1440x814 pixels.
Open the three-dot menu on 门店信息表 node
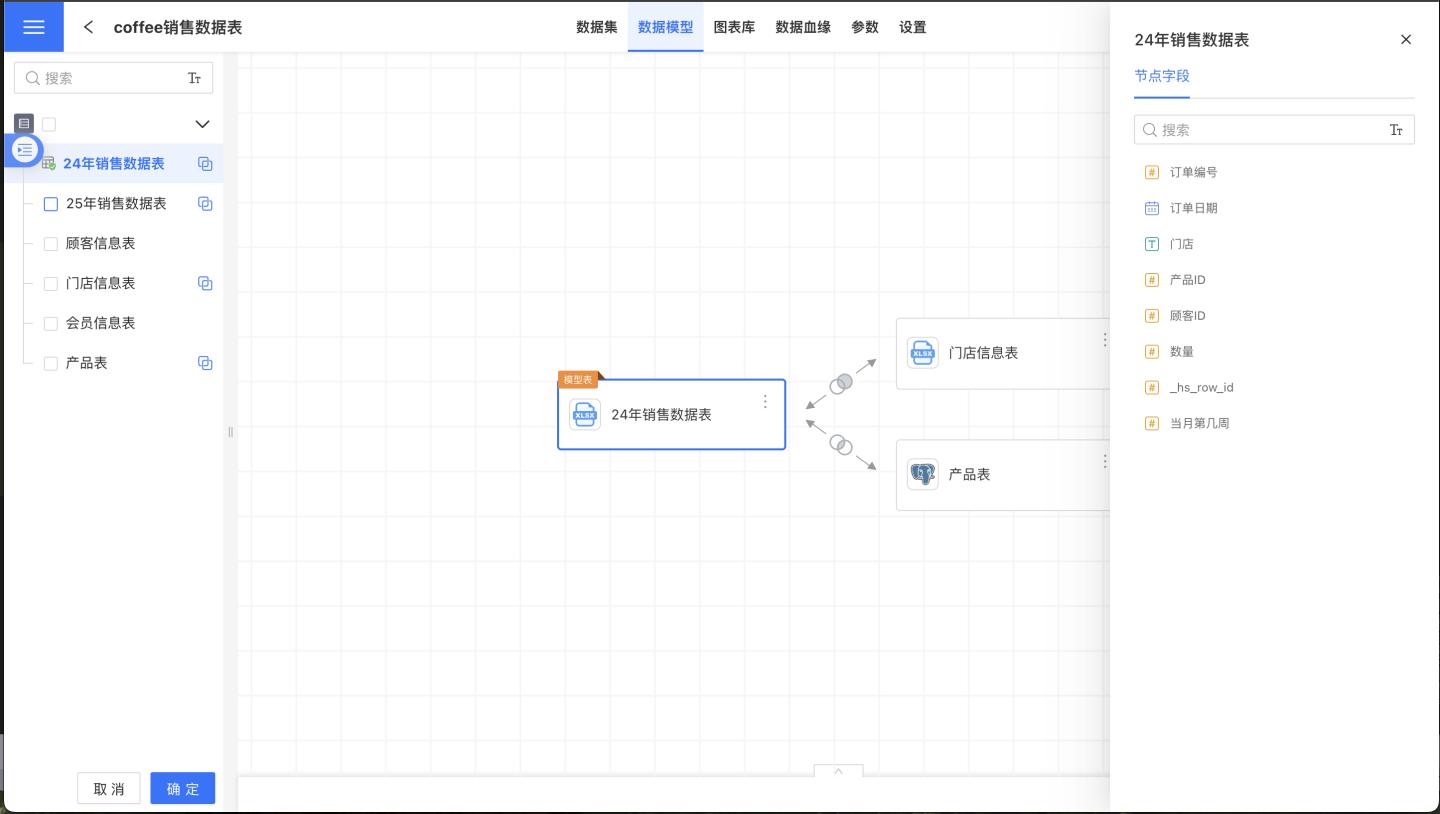pyautogui.click(x=1104, y=340)
